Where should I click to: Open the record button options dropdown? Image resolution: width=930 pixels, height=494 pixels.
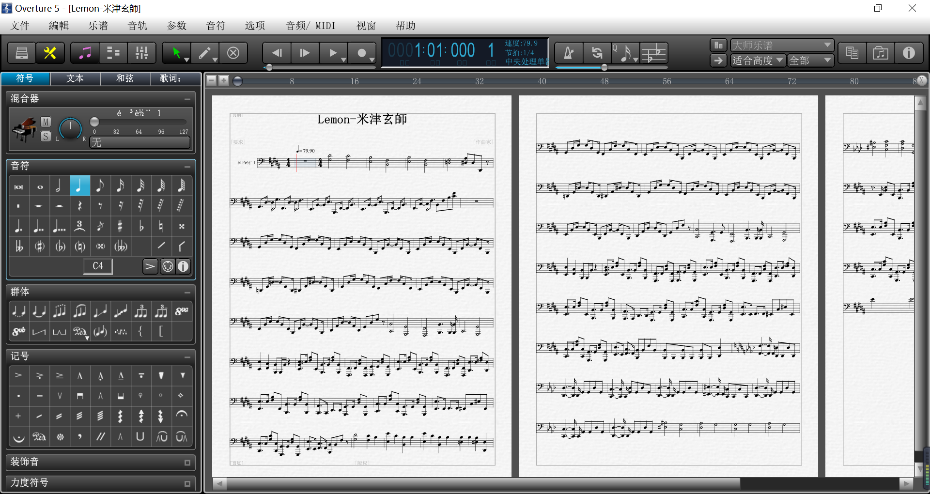[x=372, y=59]
